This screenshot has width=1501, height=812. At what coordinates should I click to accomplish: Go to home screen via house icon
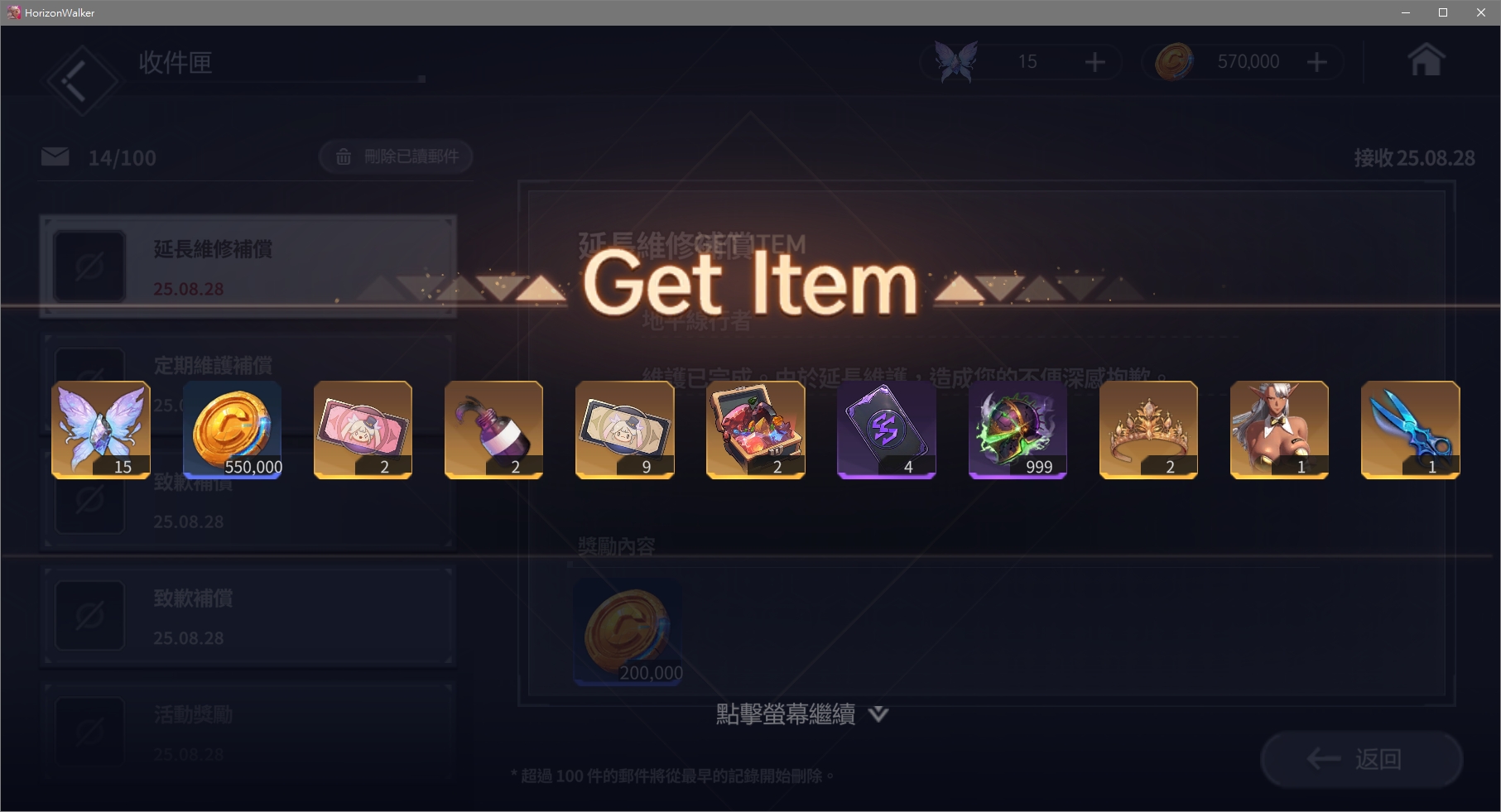click(1426, 60)
